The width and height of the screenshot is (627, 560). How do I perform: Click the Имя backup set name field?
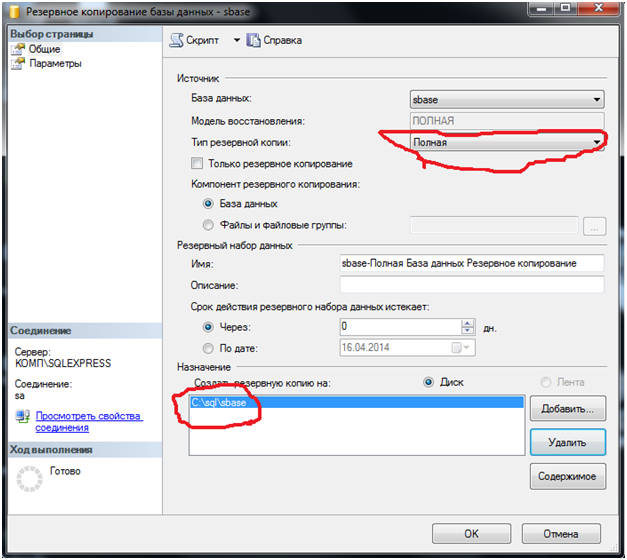pyautogui.click(x=471, y=263)
